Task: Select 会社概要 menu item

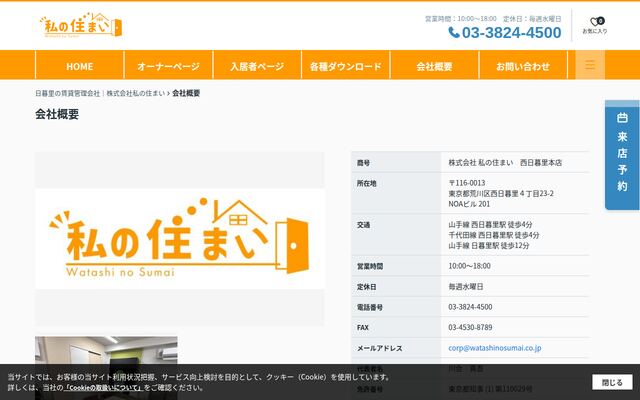Action: pyautogui.click(x=434, y=66)
